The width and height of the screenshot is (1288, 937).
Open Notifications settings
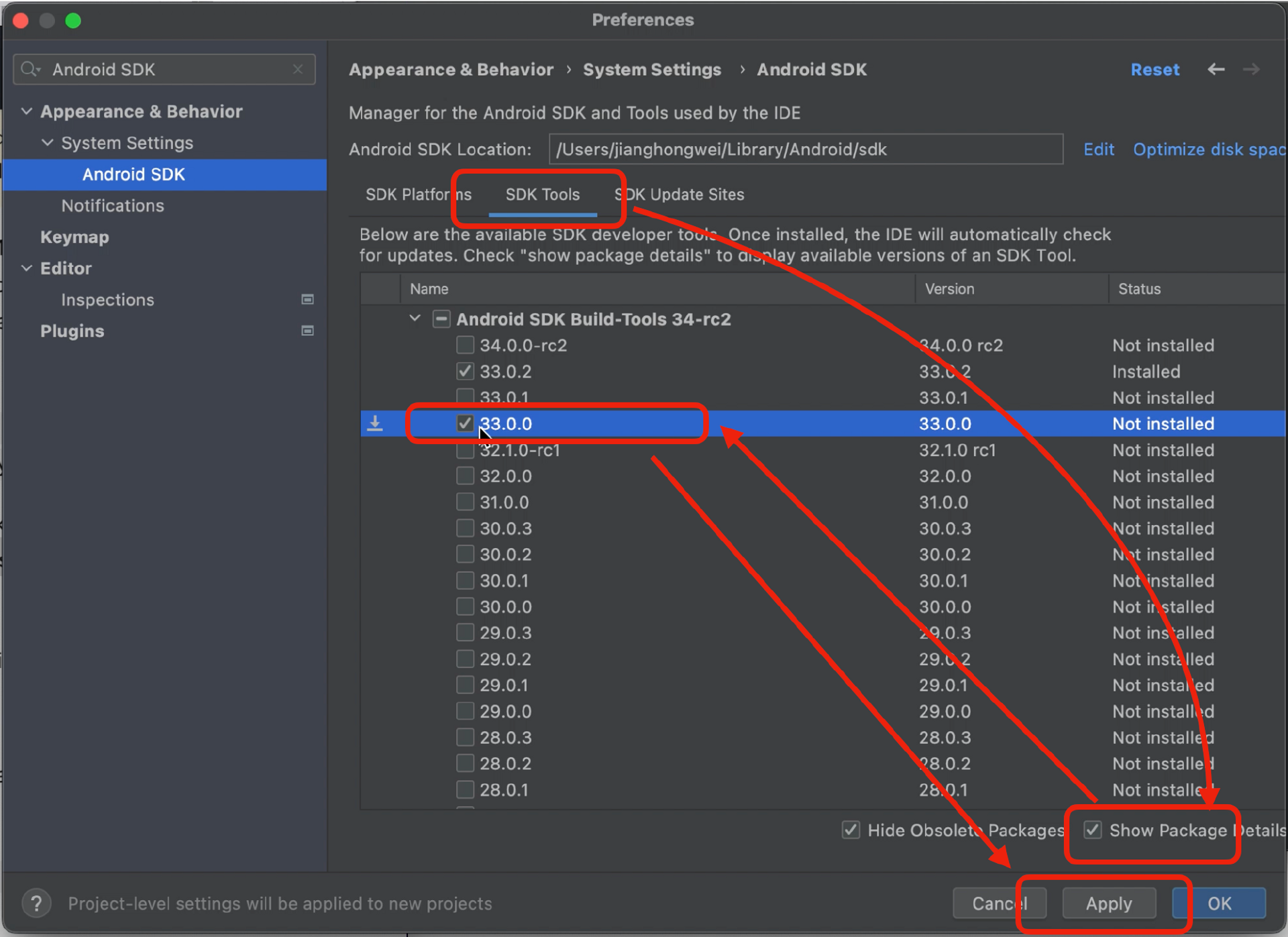pyautogui.click(x=113, y=206)
